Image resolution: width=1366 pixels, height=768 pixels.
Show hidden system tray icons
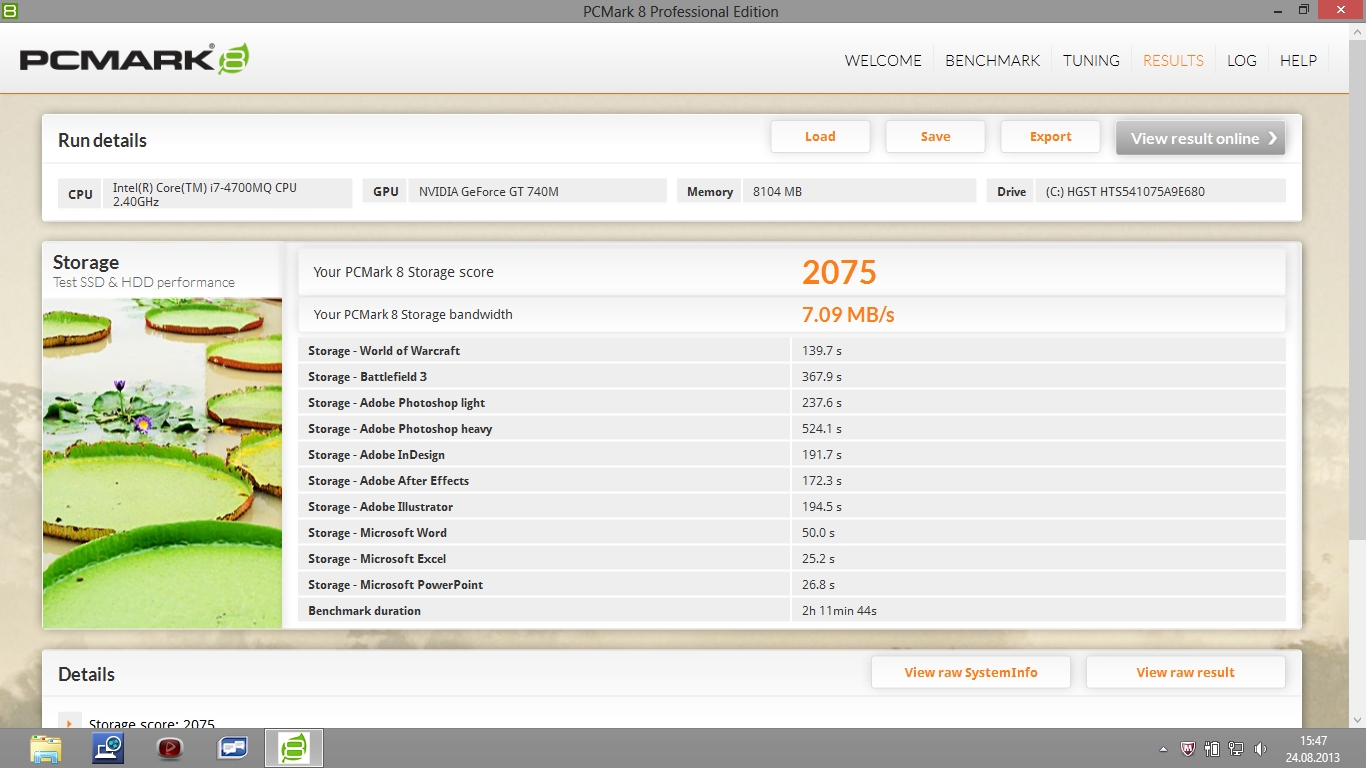[x=1163, y=749]
